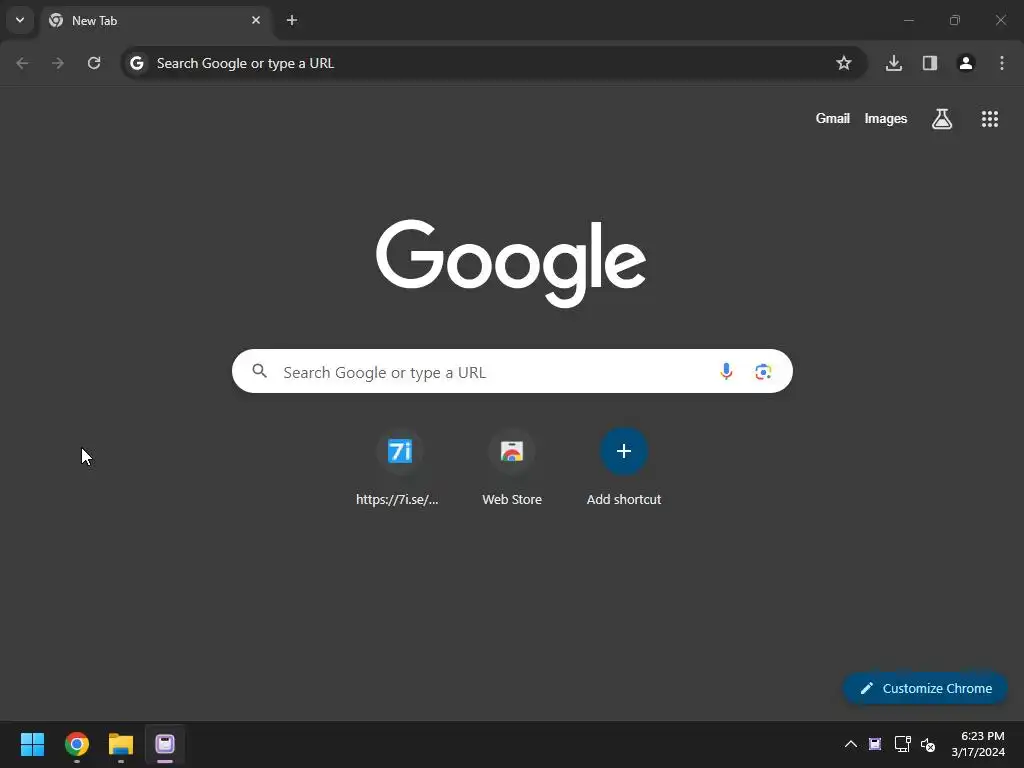1024x768 pixels.
Task: Open the Chrome profile avatar
Action: pyautogui.click(x=966, y=63)
